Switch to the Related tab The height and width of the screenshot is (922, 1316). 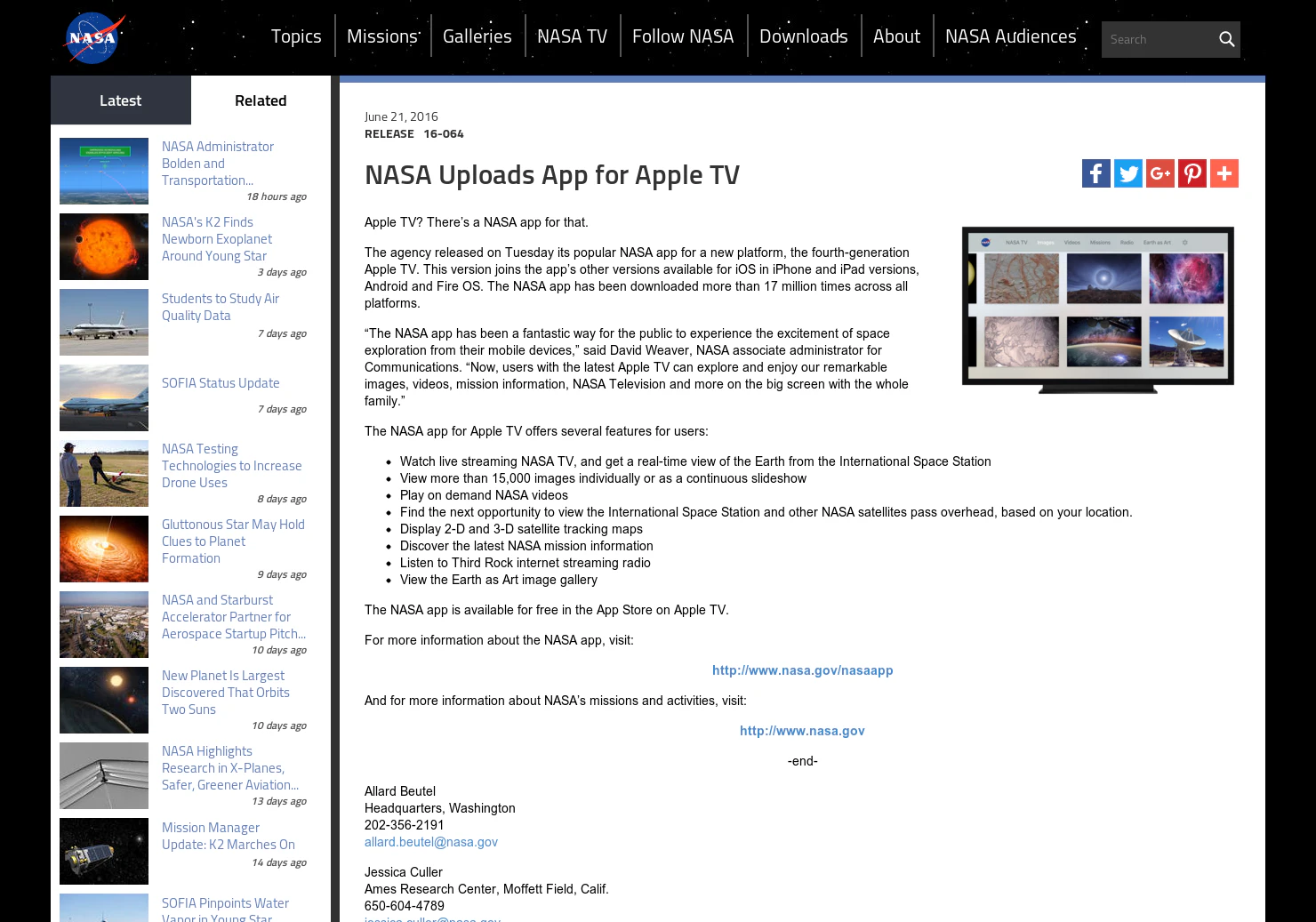(261, 100)
